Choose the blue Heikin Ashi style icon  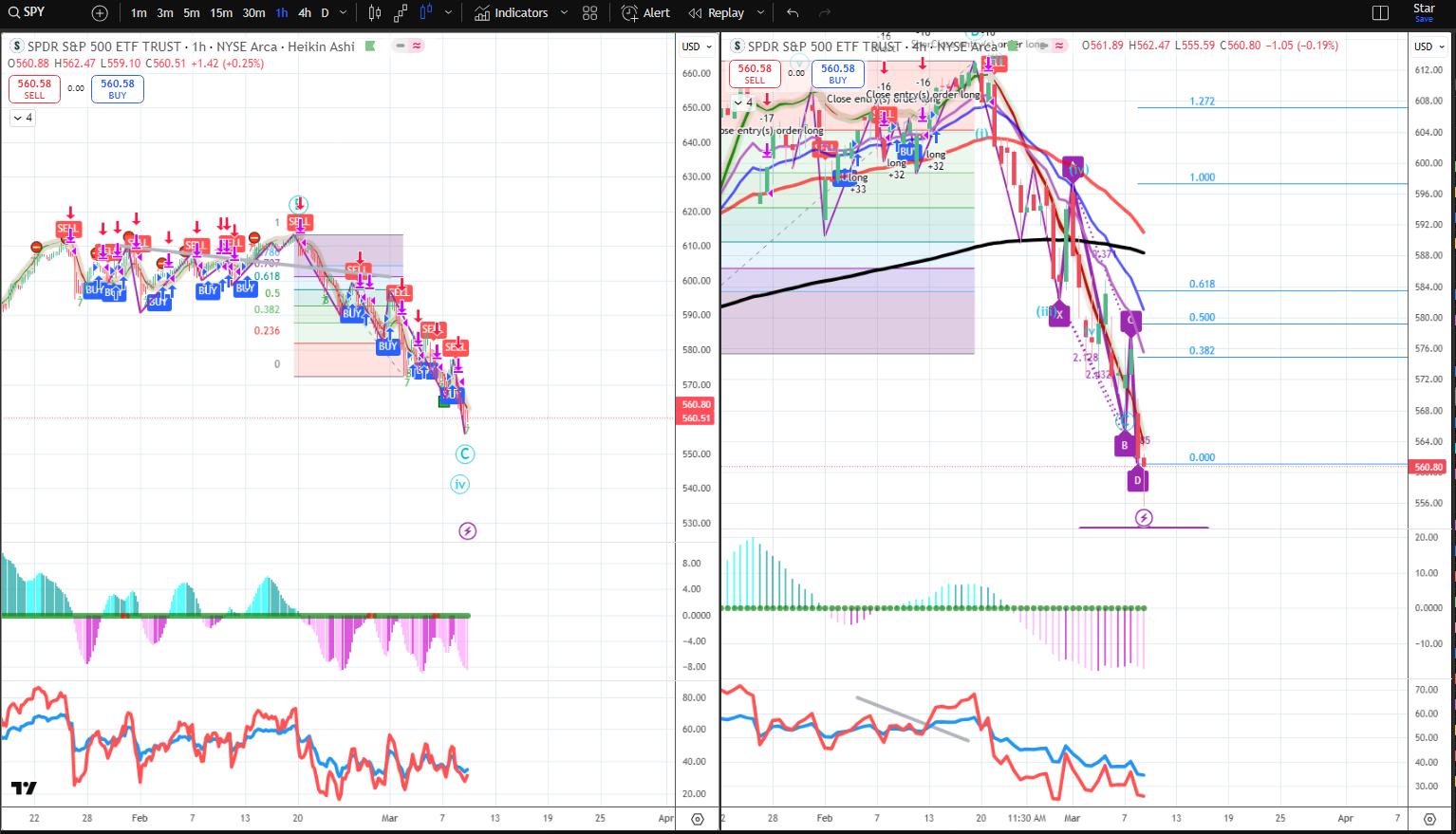click(x=426, y=12)
